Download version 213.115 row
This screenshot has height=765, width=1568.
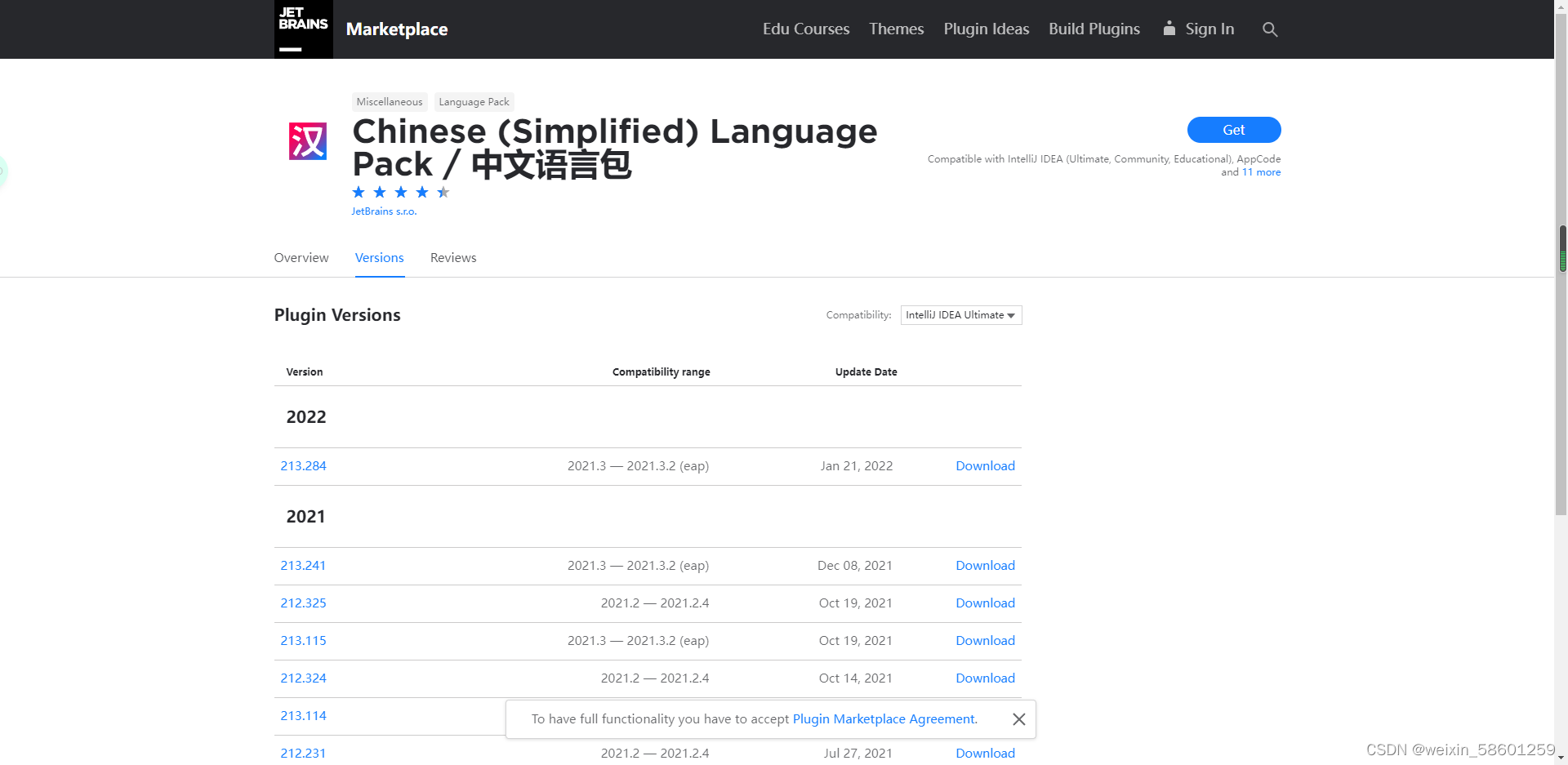coord(986,641)
